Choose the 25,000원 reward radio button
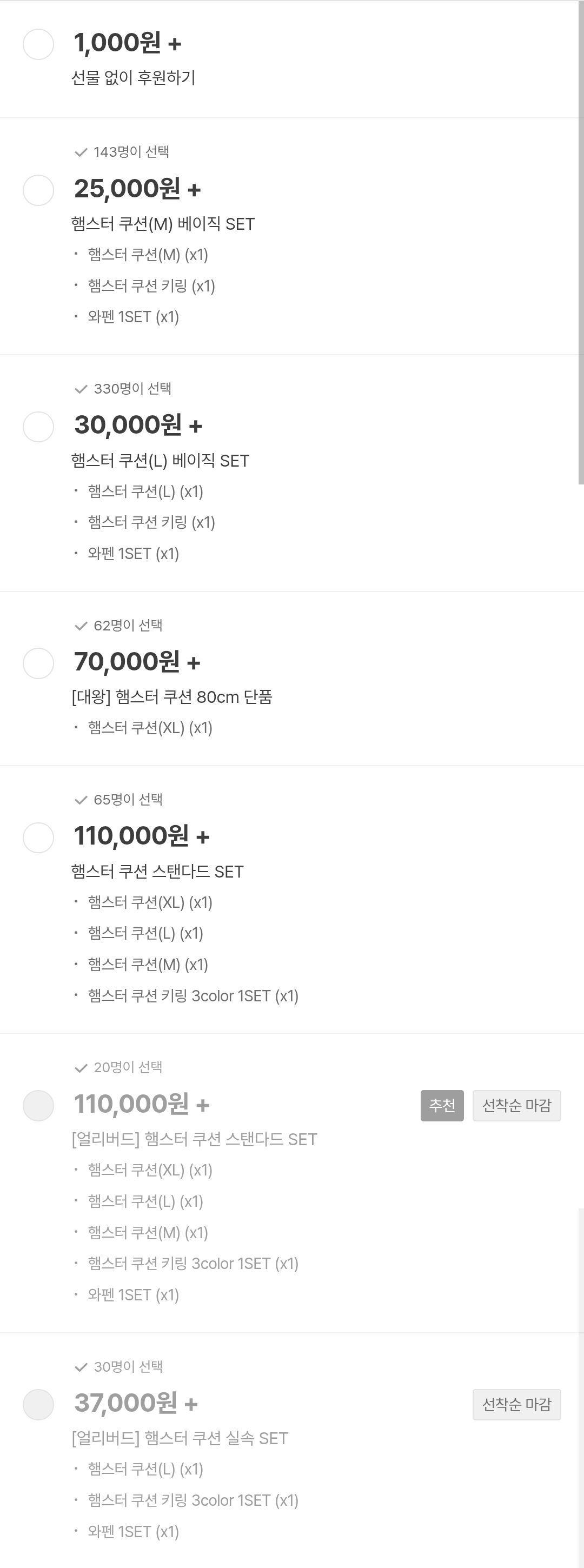 [x=38, y=190]
